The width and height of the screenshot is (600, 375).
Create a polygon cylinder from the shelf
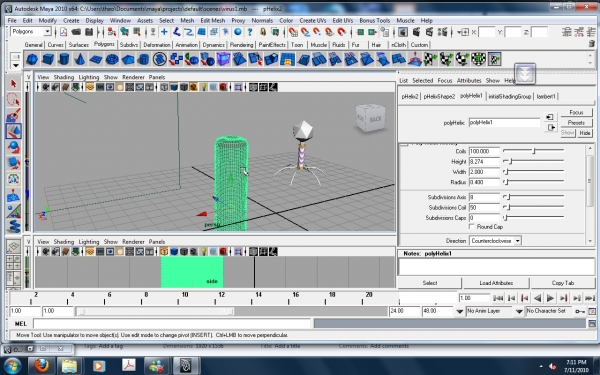64,59
